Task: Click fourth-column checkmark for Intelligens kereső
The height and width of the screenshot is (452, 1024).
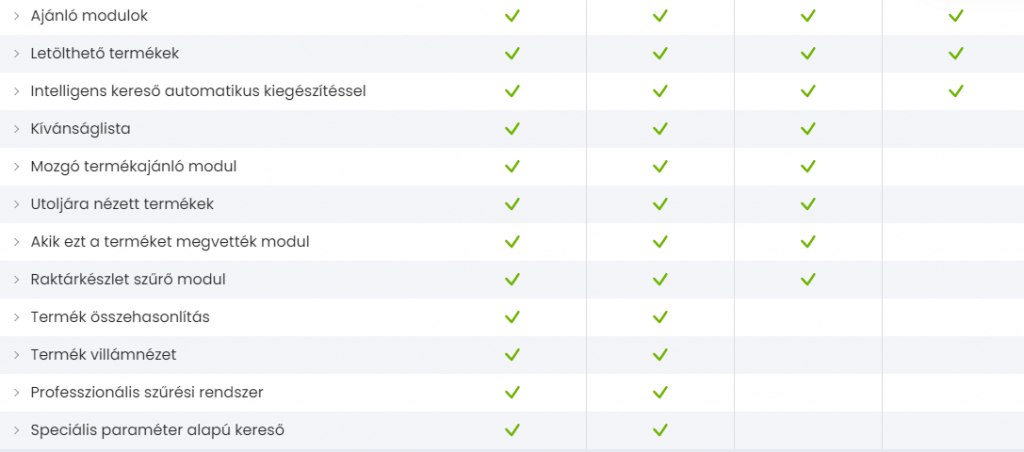Action: click(x=955, y=91)
